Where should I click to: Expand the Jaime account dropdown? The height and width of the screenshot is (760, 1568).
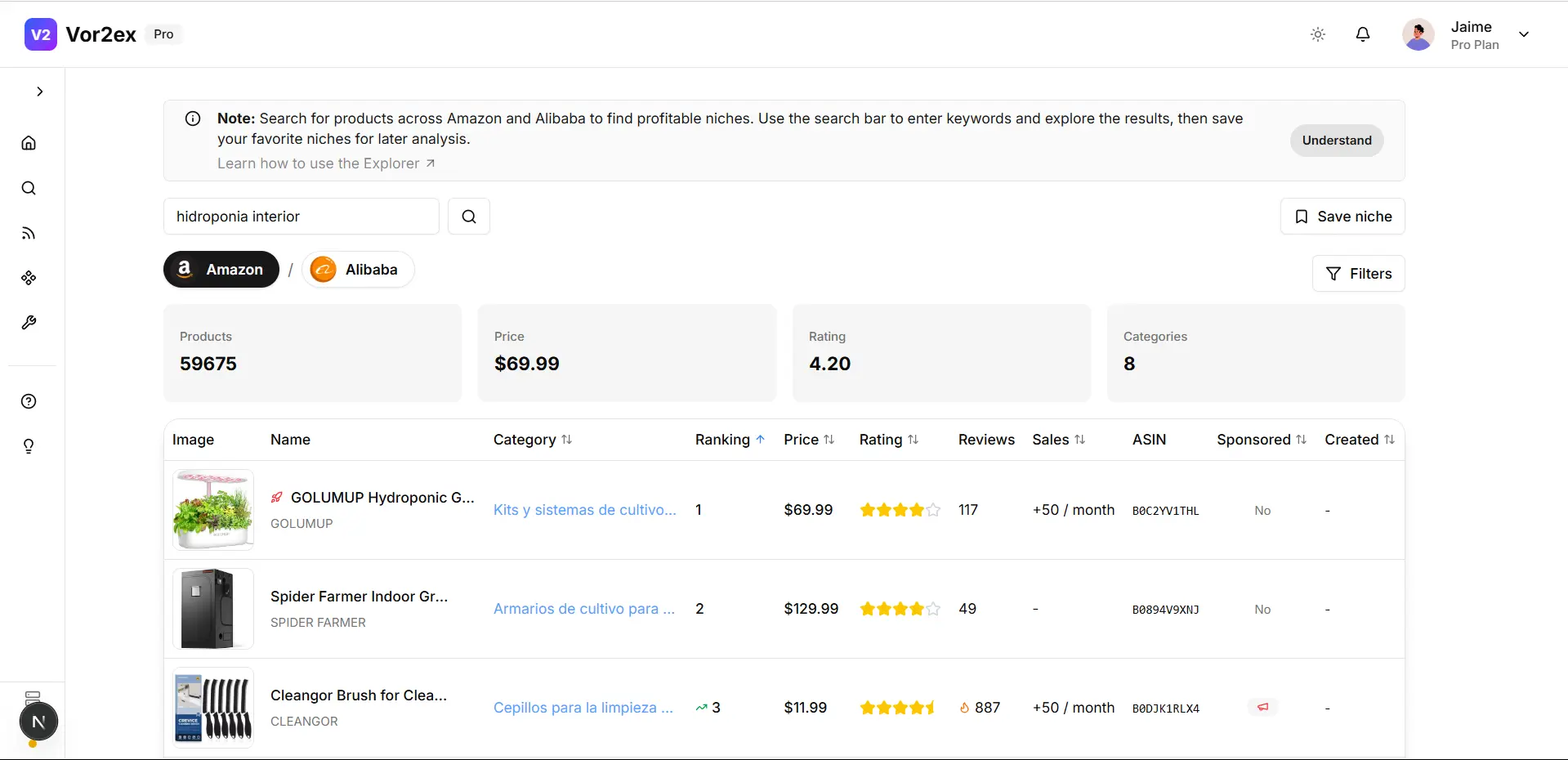point(1524,34)
